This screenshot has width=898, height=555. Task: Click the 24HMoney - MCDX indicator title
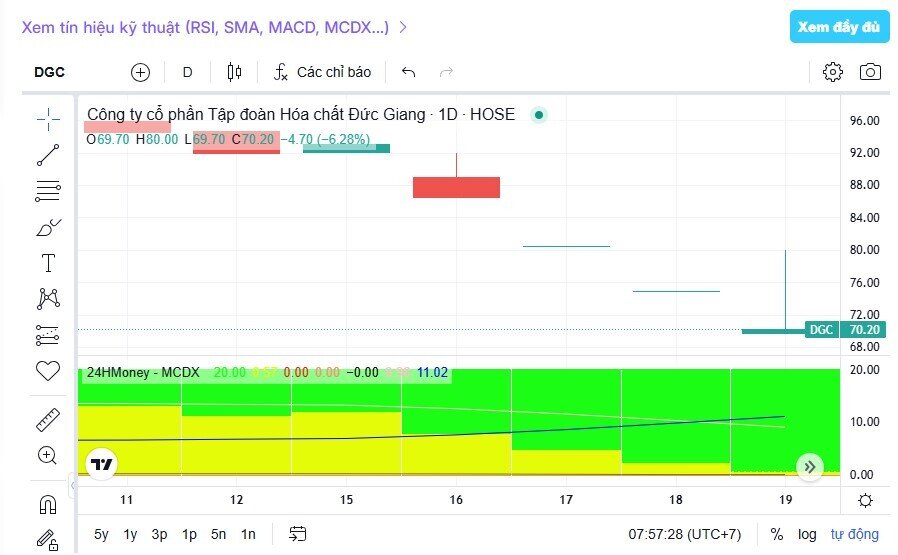tap(143, 372)
